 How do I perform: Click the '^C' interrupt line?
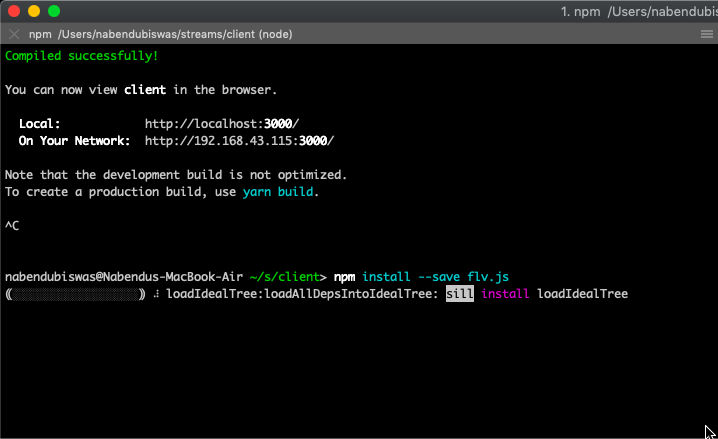pyautogui.click(x=12, y=226)
